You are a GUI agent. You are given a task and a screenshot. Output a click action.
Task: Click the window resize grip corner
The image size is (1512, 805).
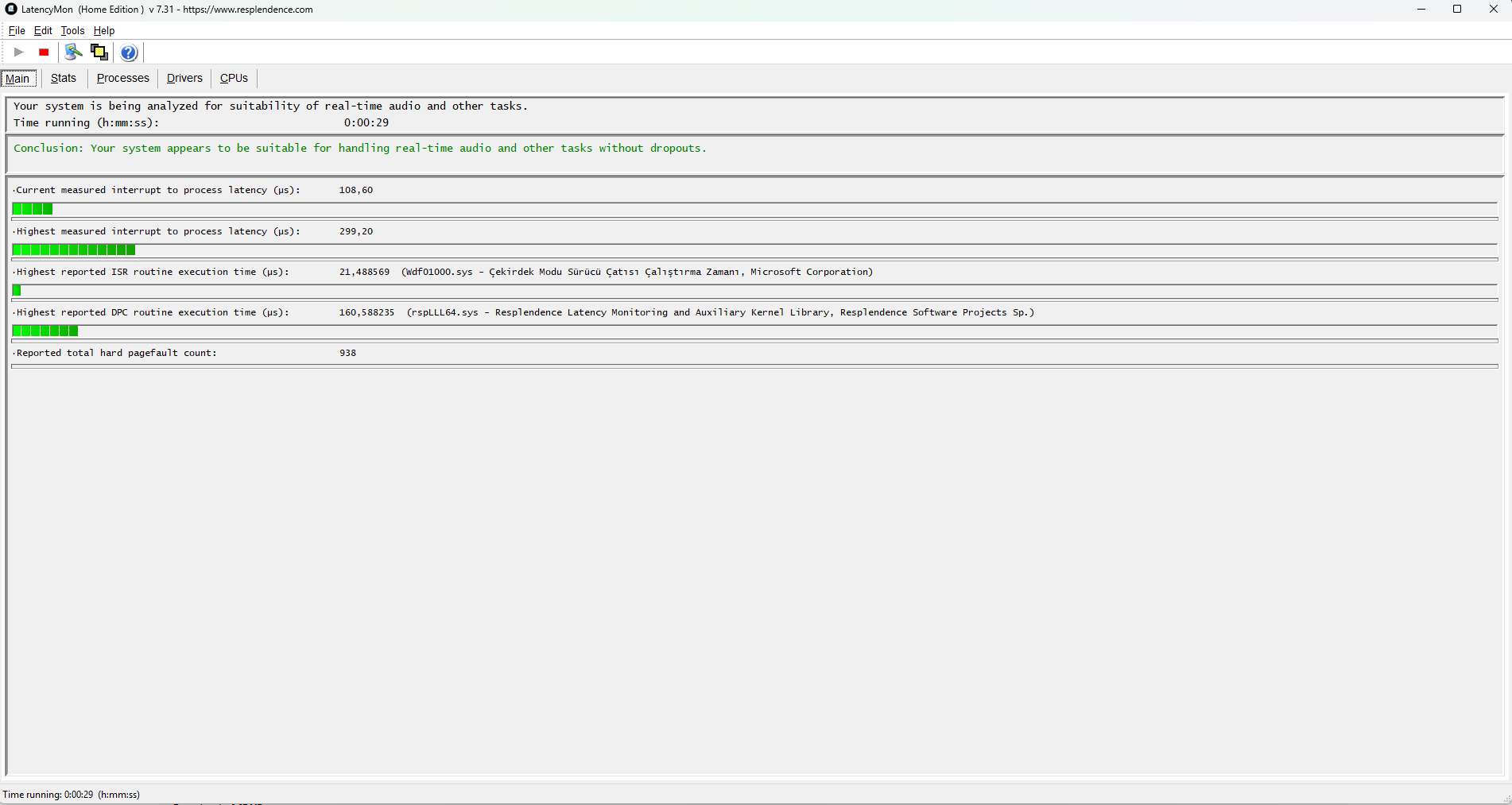[1506, 799]
